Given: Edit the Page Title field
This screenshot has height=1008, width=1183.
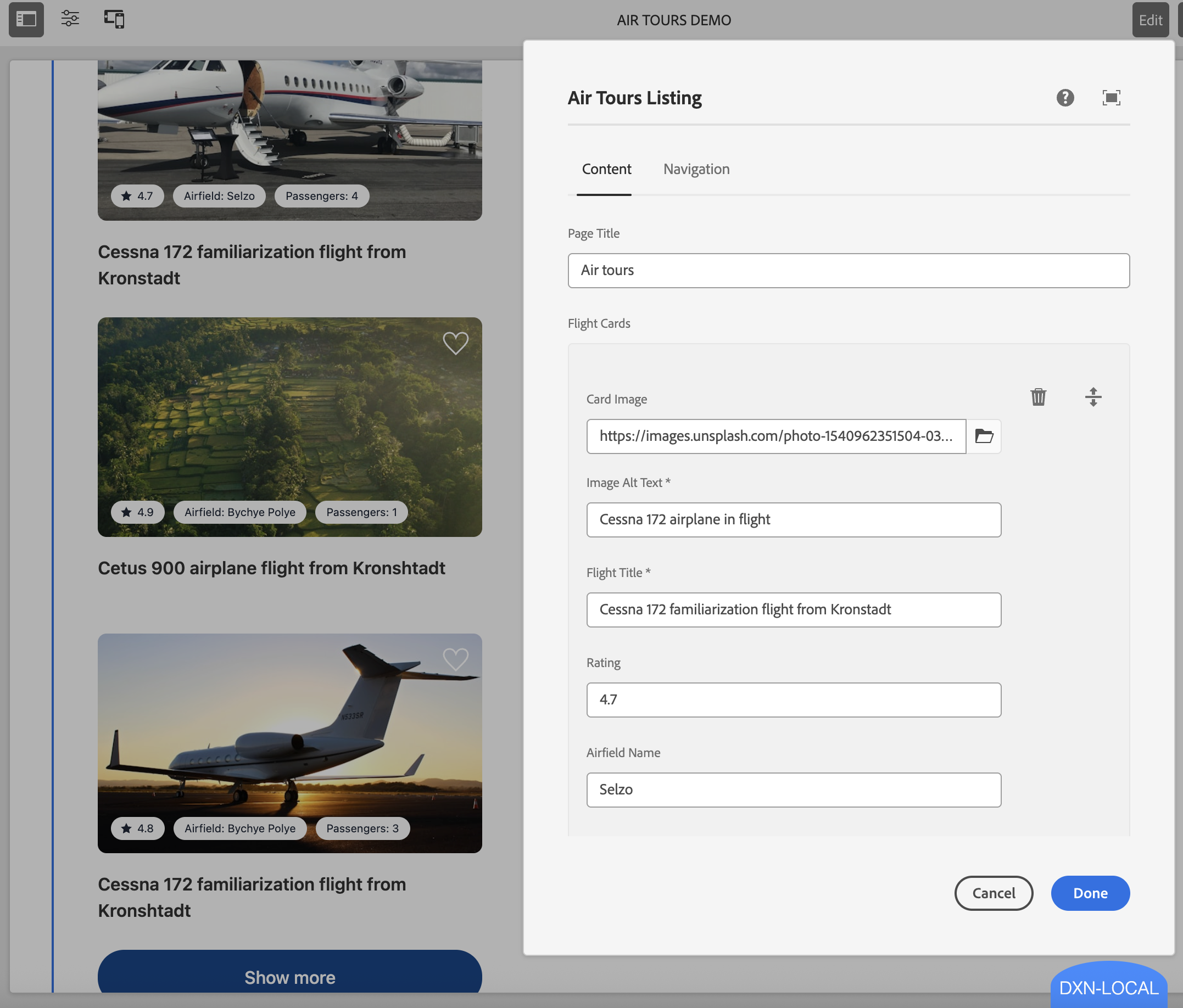Looking at the screenshot, I should point(848,270).
